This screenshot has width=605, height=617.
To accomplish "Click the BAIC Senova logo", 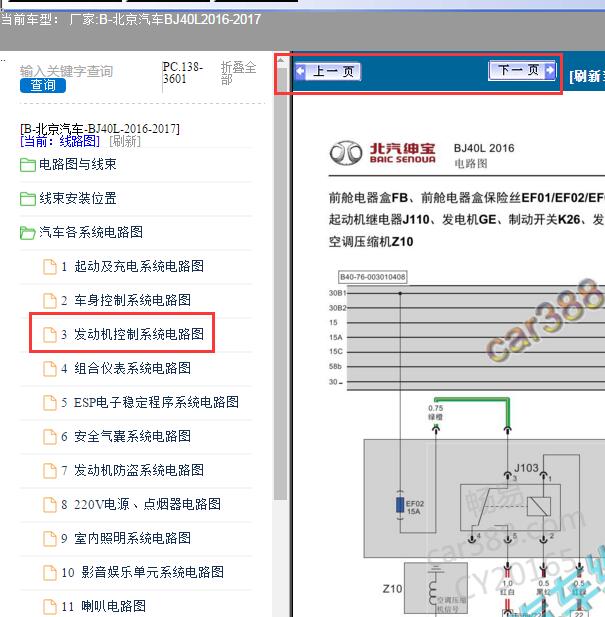I will pyautogui.click(x=383, y=153).
